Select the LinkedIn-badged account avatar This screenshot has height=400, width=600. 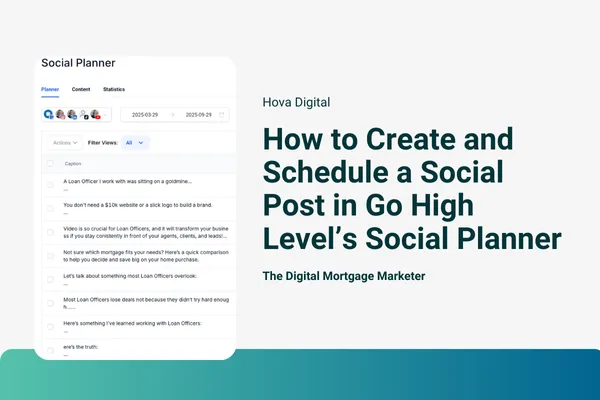(x=72, y=114)
